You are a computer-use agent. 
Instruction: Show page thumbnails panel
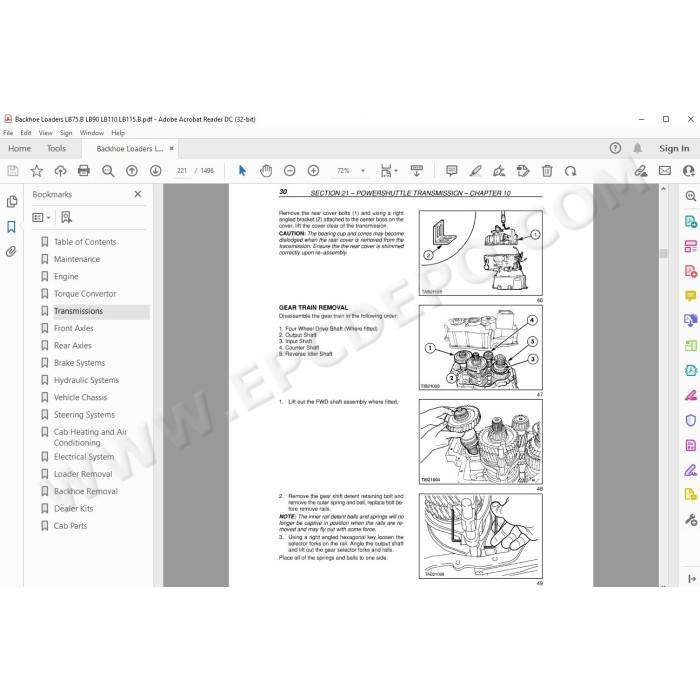click(12, 201)
